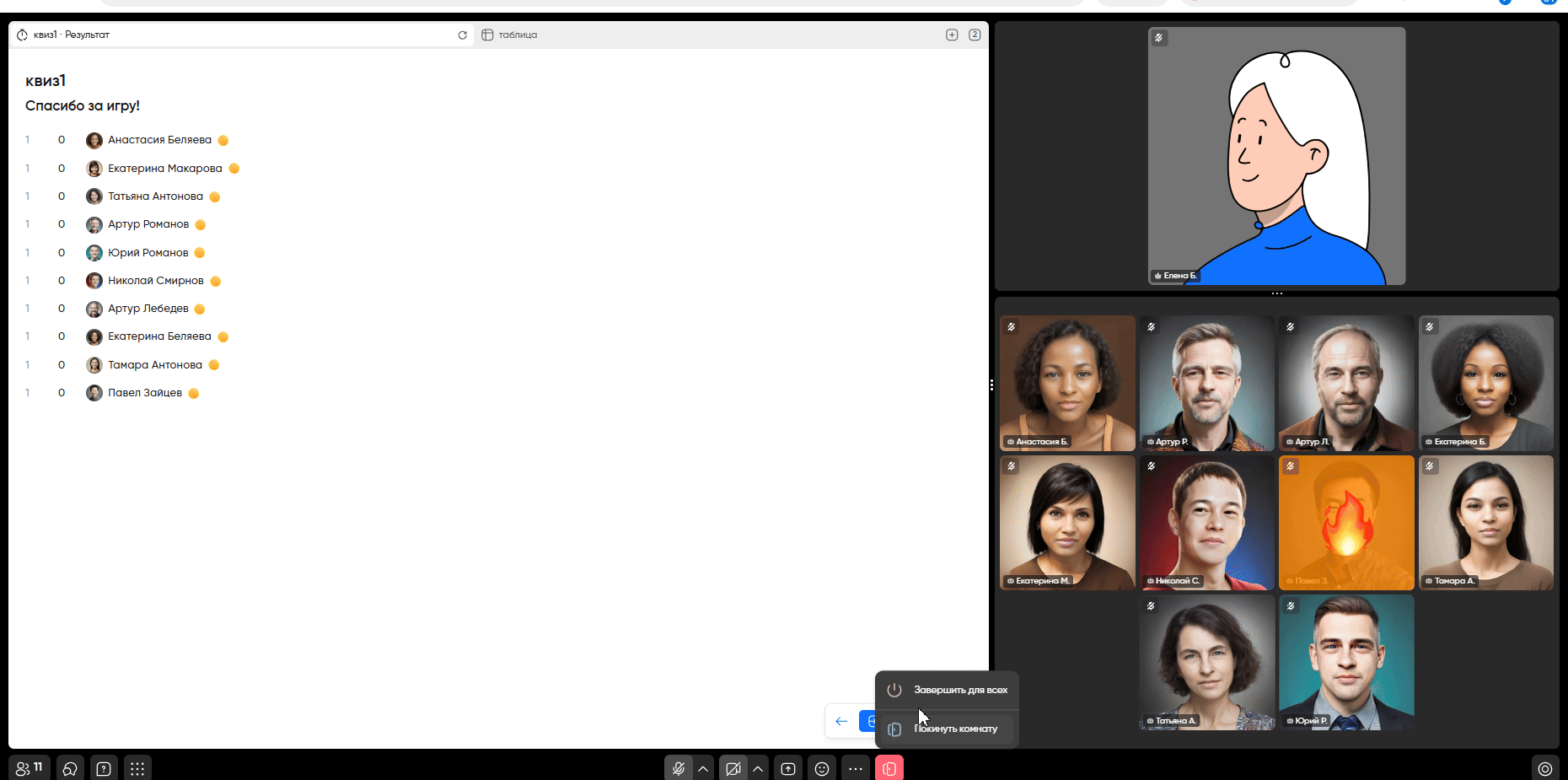The image size is (1568, 780).
Task: Expand camera settings chevron
Action: click(758, 768)
